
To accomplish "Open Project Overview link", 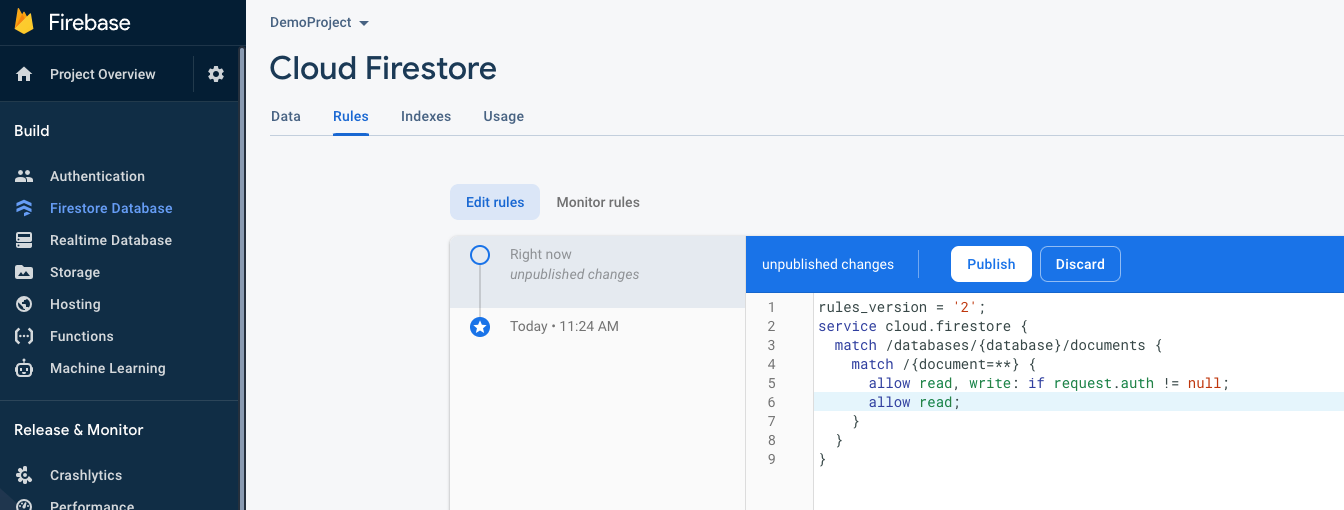I will tap(103, 74).
